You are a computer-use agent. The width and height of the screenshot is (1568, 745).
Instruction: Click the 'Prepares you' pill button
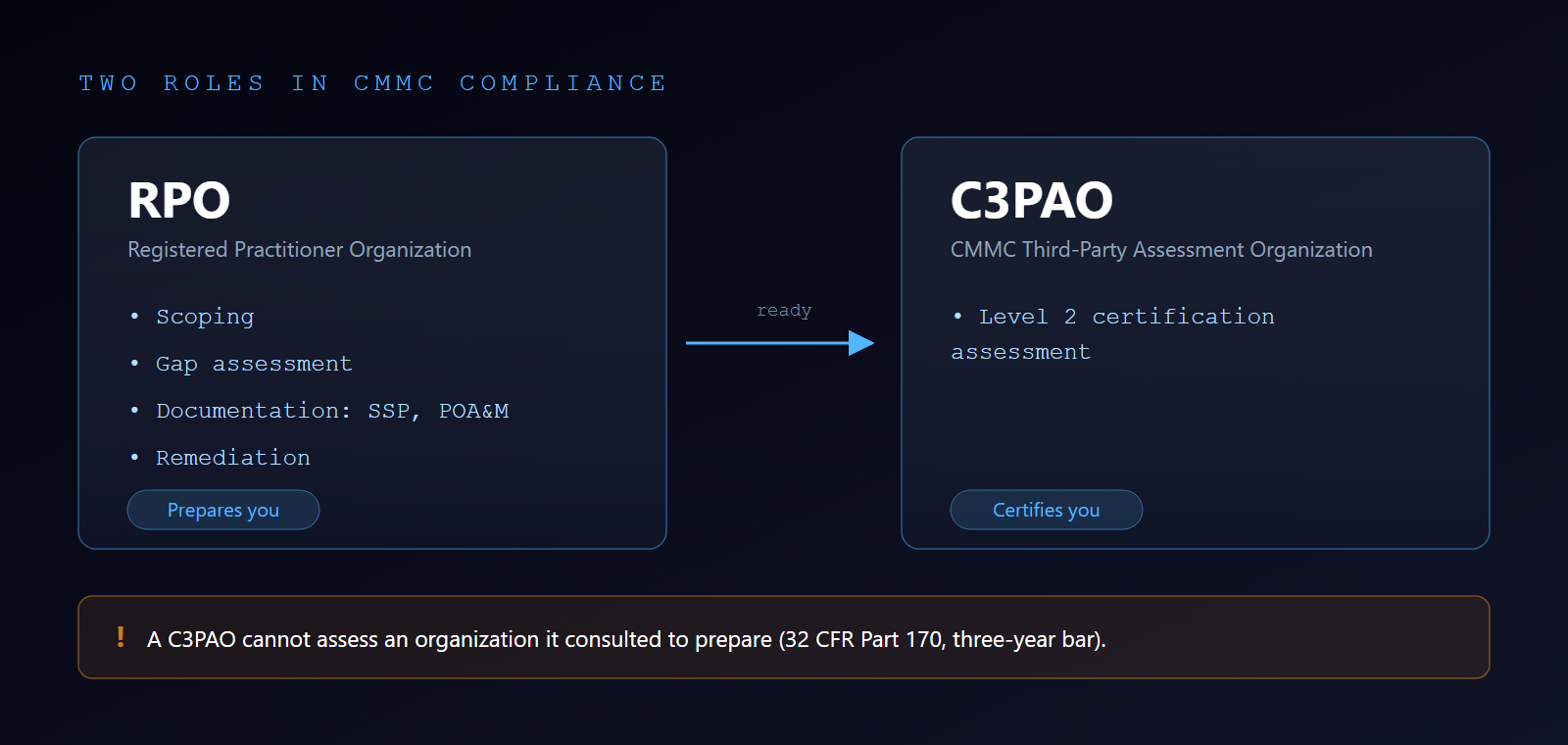tap(223, 510)
